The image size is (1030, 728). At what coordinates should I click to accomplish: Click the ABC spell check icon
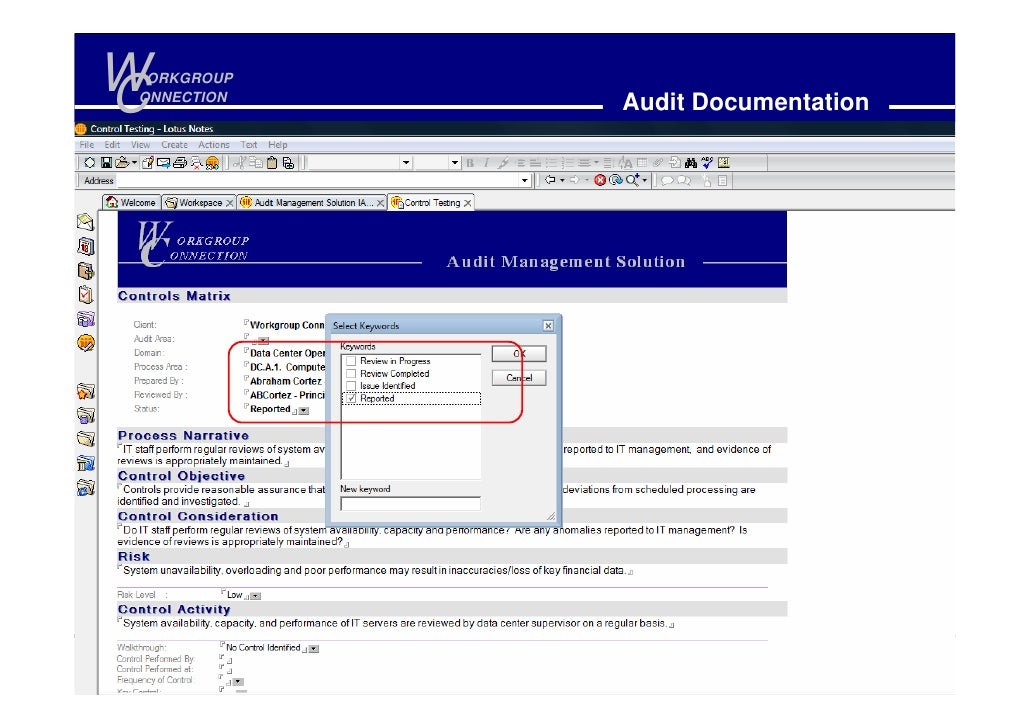point(707,162)
